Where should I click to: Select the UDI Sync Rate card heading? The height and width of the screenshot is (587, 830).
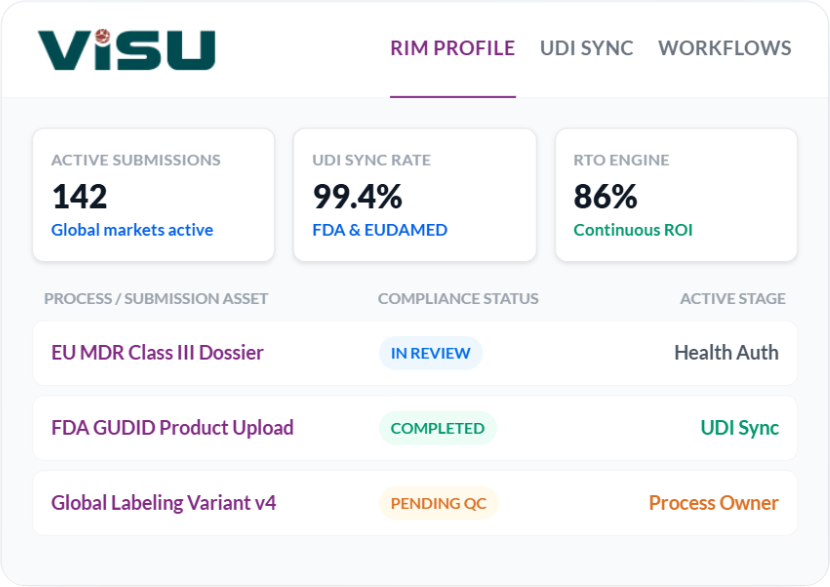point(371,160)
